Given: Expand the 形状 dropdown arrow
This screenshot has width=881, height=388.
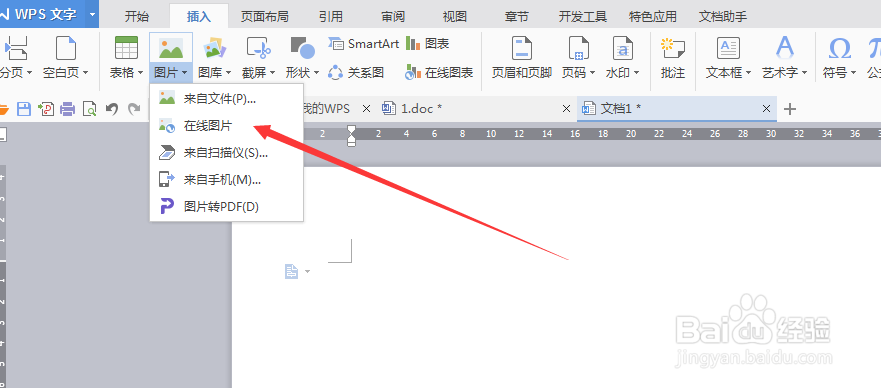Looking at the screenshot, I should 316,73.
